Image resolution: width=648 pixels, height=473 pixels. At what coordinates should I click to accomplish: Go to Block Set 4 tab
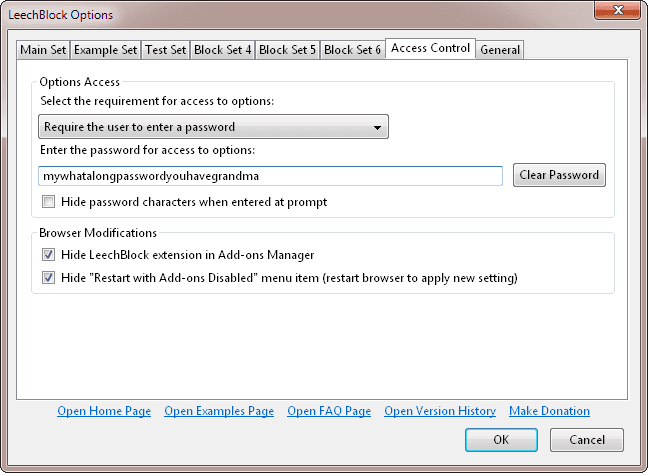pyautogui.click(x=223, y=50)
